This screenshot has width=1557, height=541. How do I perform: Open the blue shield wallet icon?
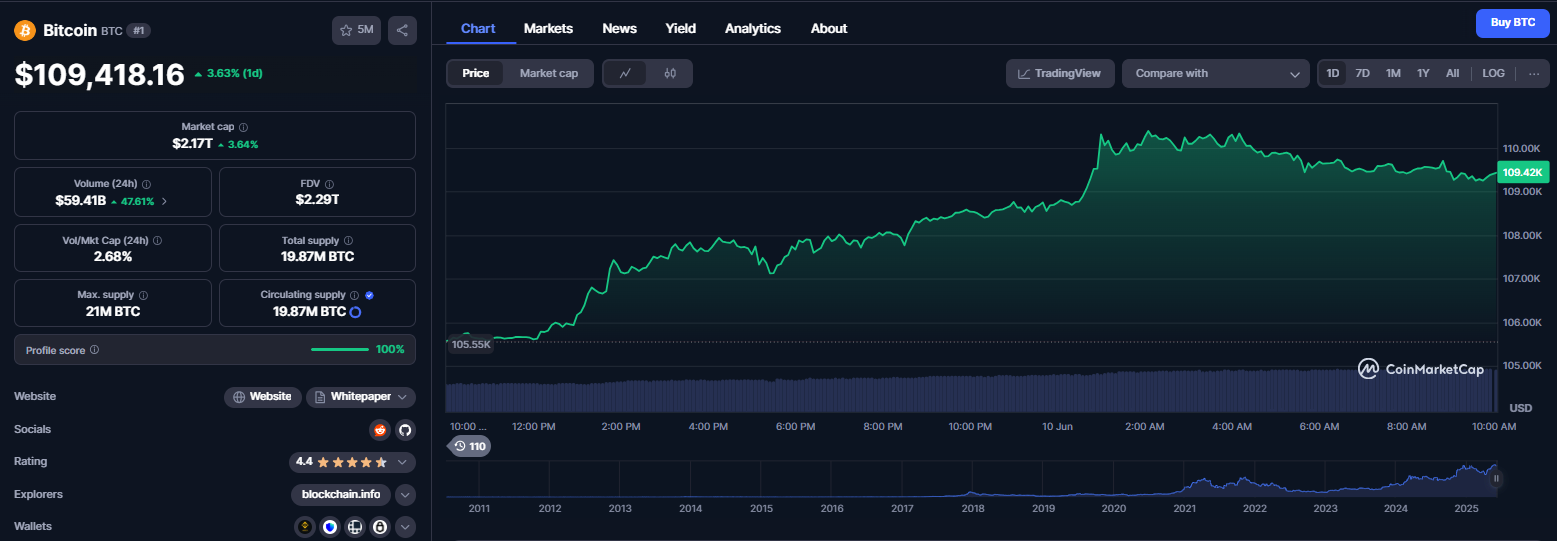330,526
